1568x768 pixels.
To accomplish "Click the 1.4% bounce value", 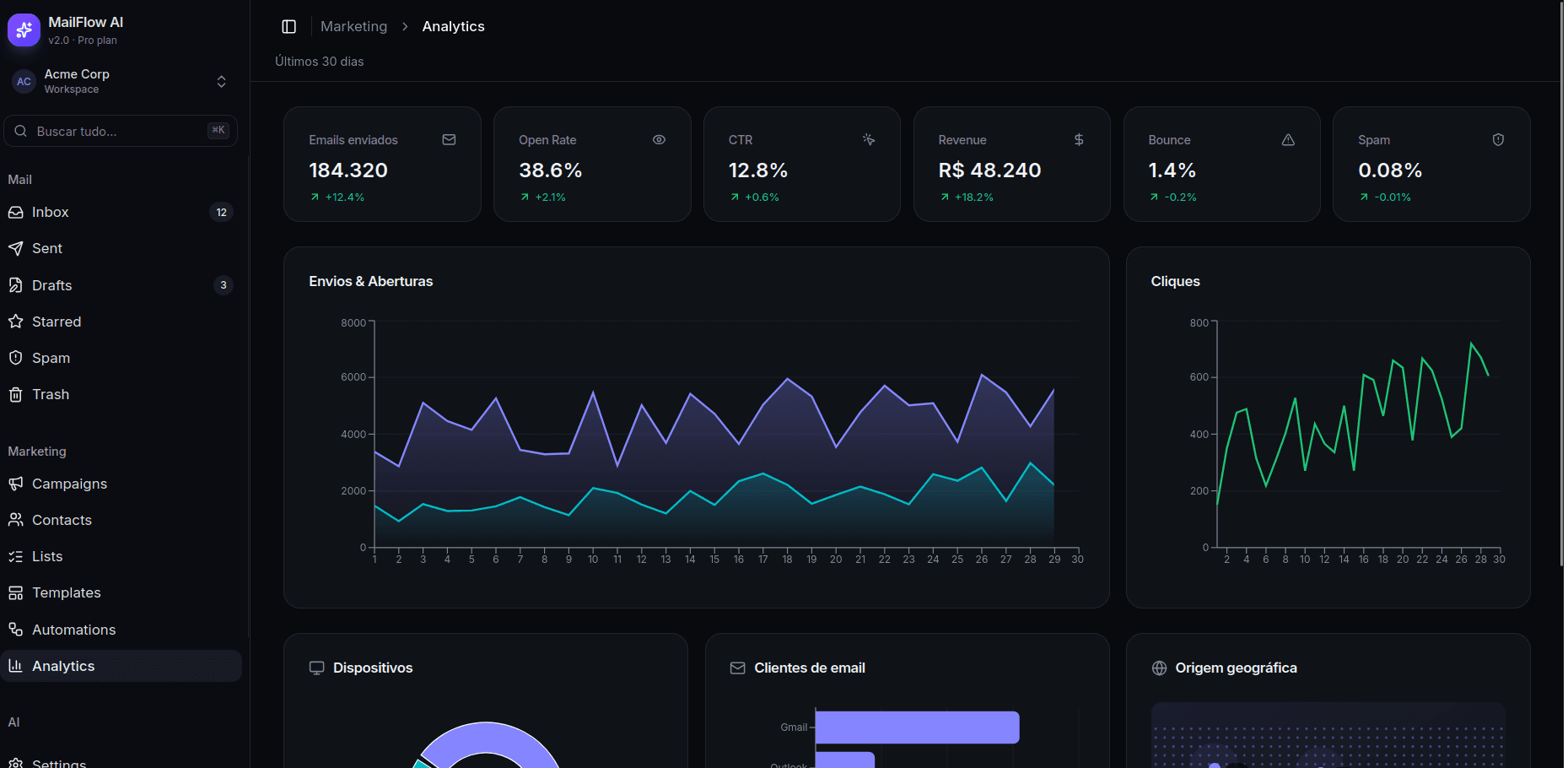I will click(1172, 170).
